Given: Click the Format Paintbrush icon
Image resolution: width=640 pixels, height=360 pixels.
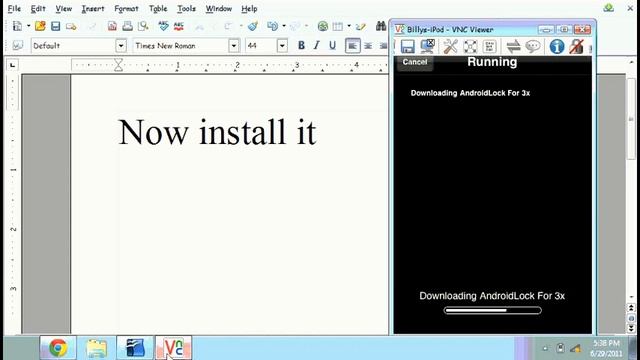Looking at the screenshot, I should 253,26.
